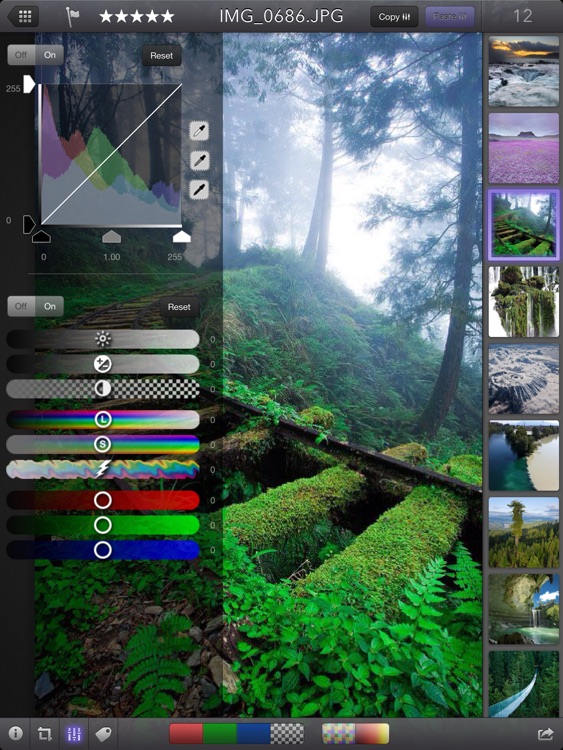563x750 pixels.
Task: Select the white input point handle
Action: pos(181,236)
